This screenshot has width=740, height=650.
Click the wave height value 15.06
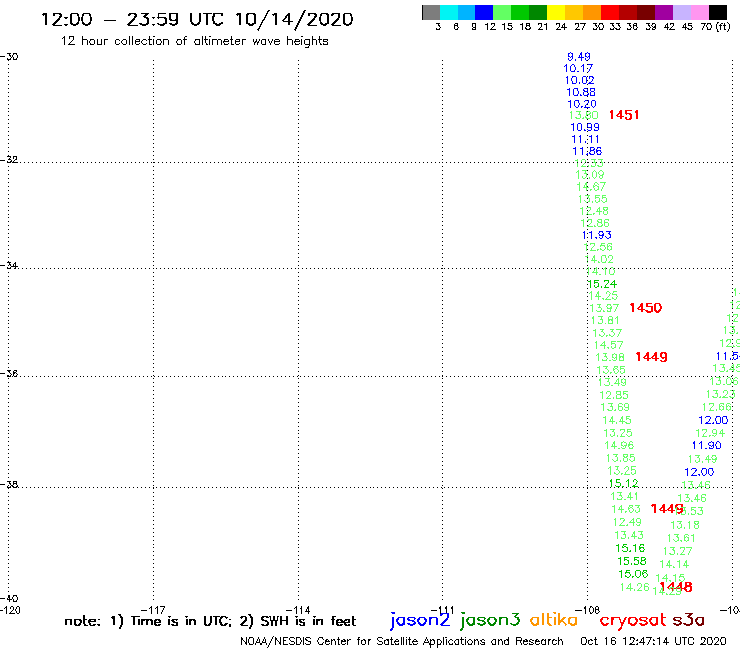pyautogui.click(x=633, y=574)
